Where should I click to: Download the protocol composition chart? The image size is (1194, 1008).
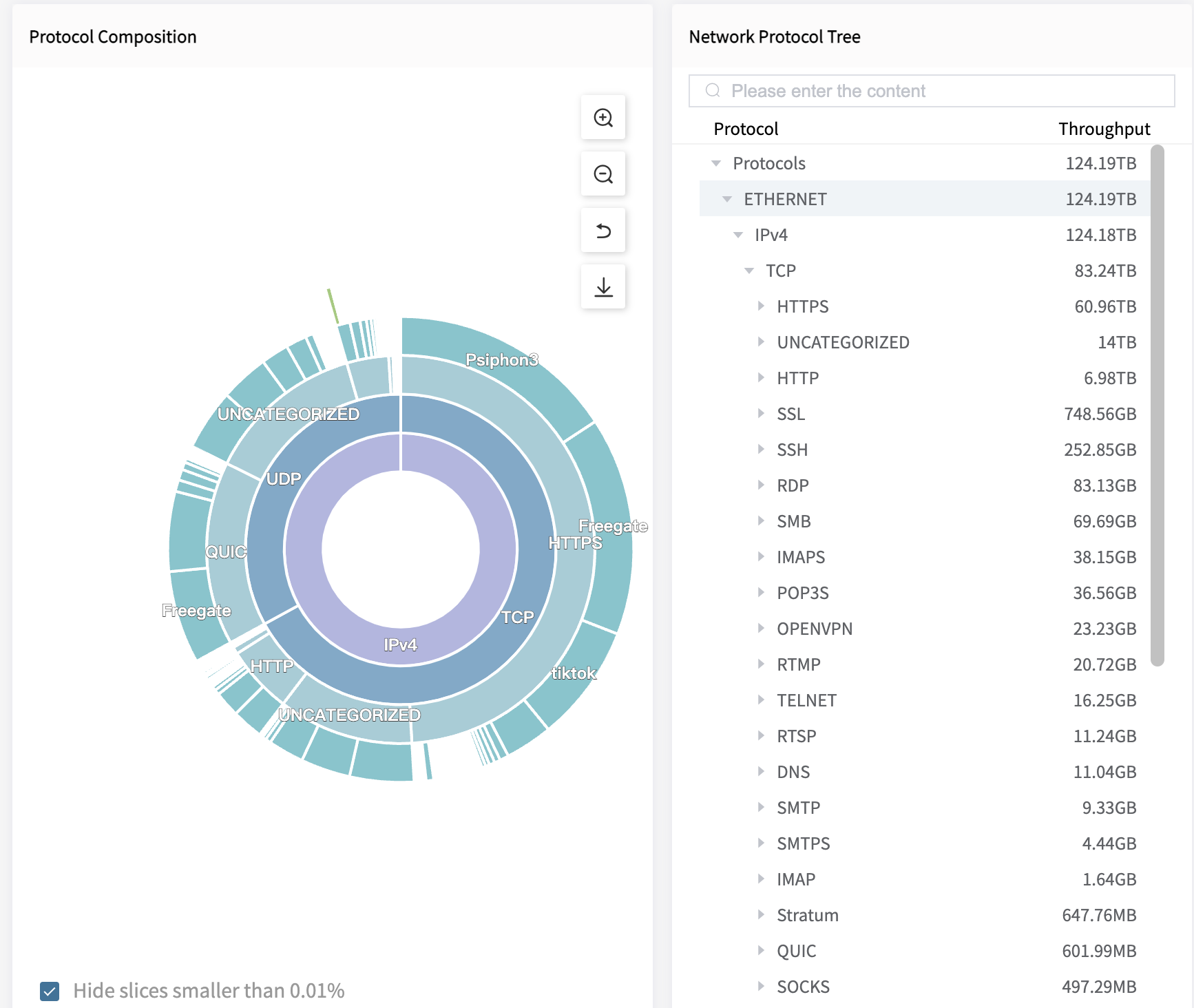tap(603, 287)
